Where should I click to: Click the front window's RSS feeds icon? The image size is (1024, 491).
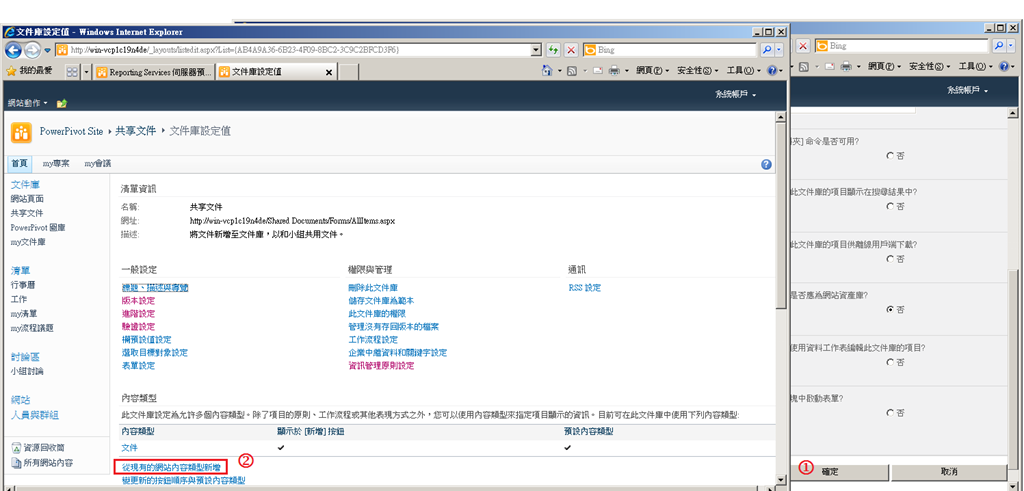tap(571, 71)
